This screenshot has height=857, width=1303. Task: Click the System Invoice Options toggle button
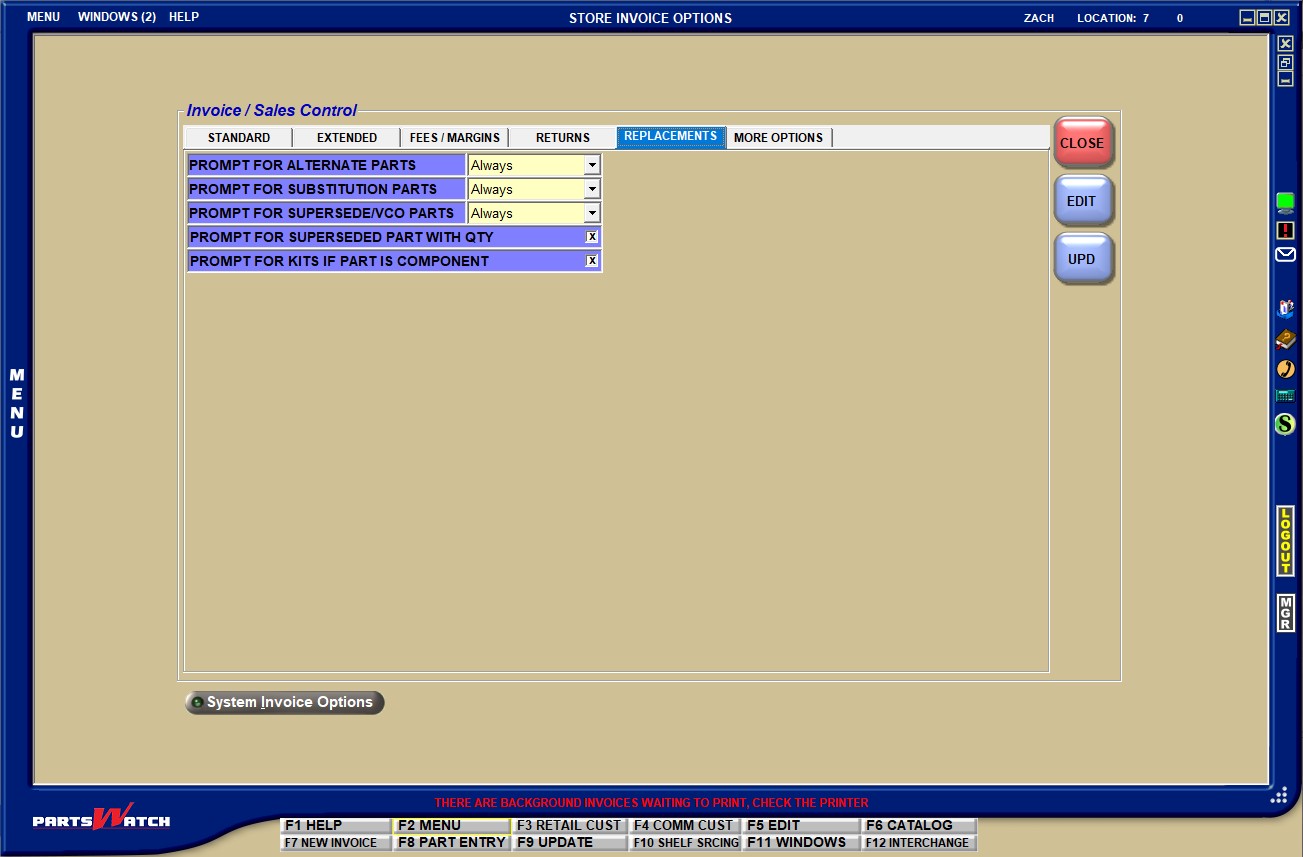pyautogui.click(x=284, y=702)
